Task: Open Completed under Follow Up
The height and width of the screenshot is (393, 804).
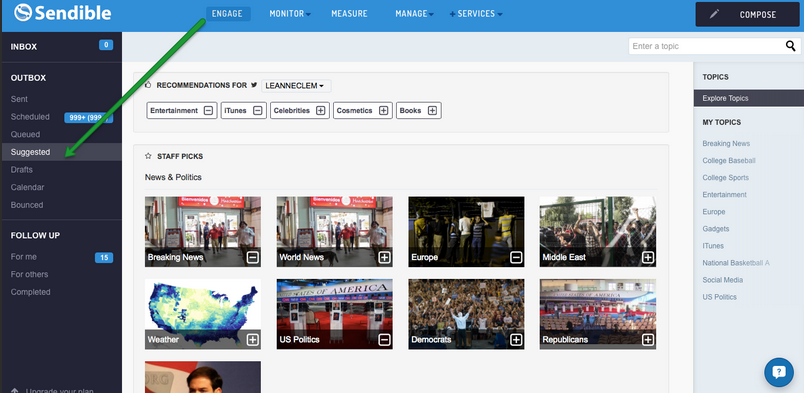Action: [30, 292]
